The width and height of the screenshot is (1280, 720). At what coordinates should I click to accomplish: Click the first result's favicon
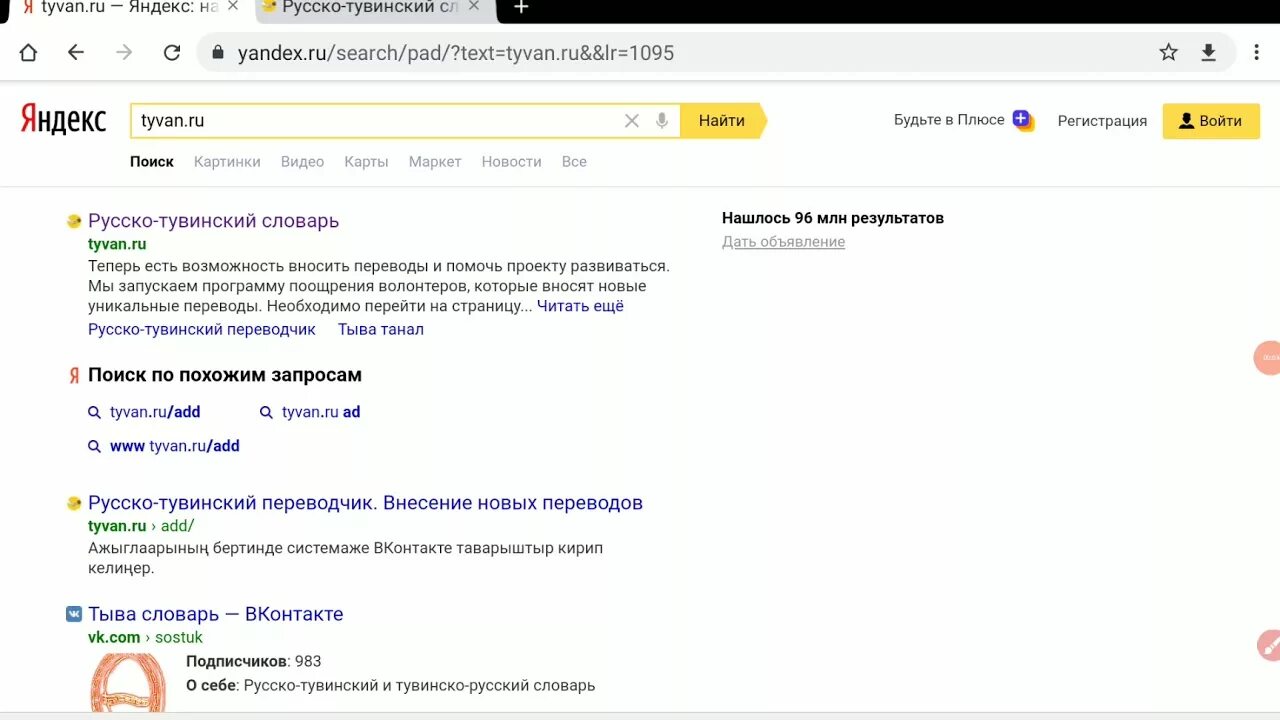pyautogui.click(x=74, y=221)
